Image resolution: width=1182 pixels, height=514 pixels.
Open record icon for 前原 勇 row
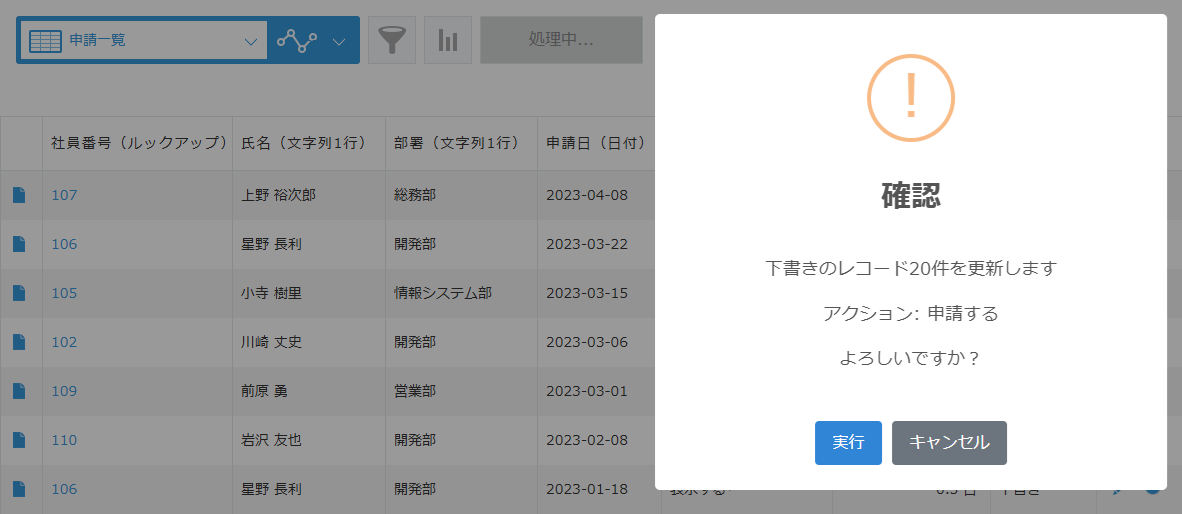click(x=19, y=391)
